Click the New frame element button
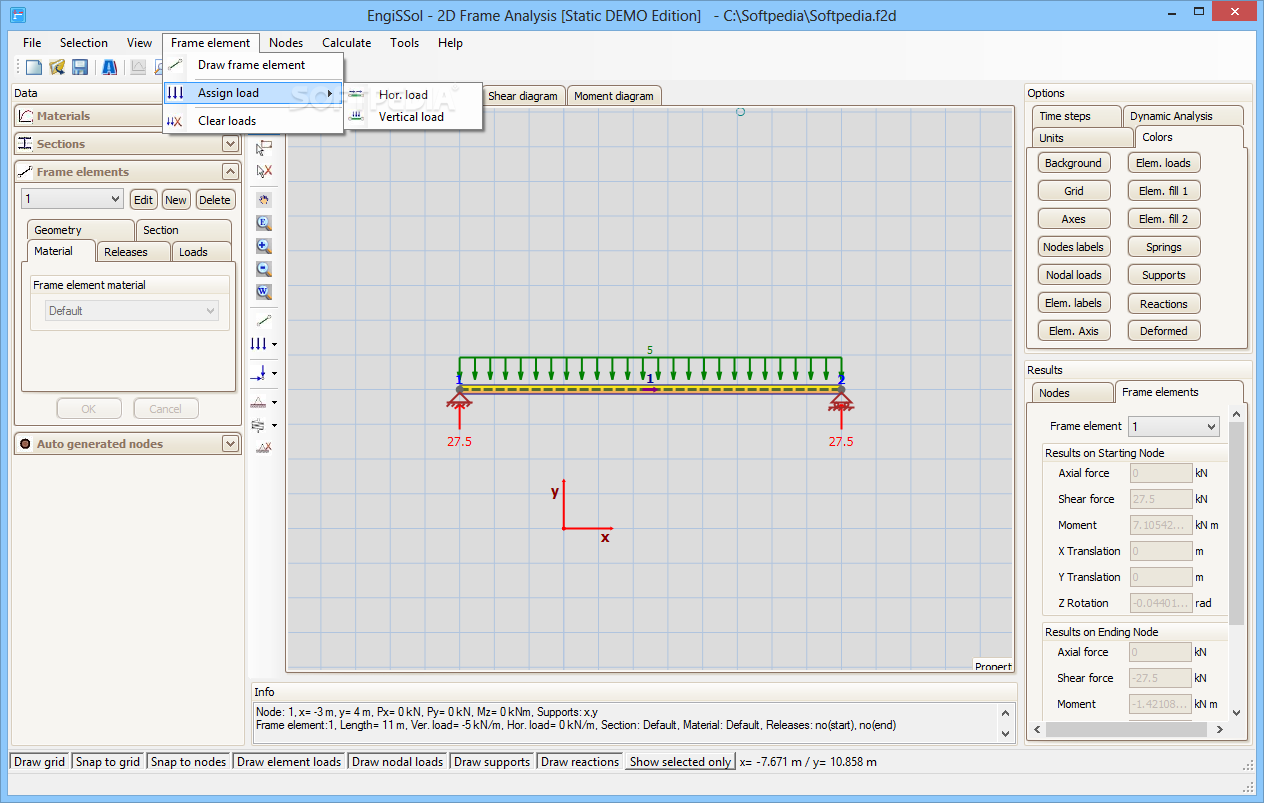 click(x=176, y=200)
